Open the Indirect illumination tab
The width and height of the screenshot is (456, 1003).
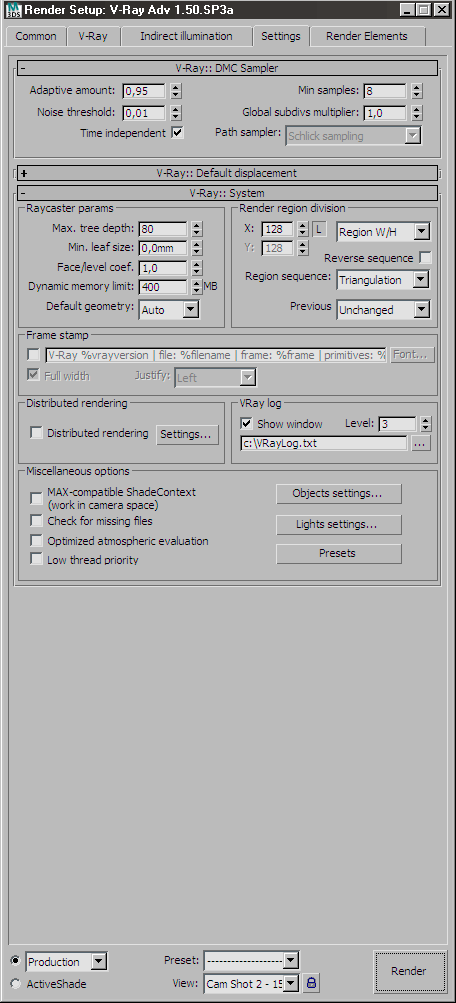pos(186,36)
